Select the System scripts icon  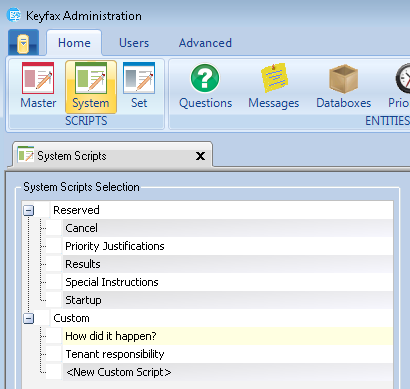91,87
